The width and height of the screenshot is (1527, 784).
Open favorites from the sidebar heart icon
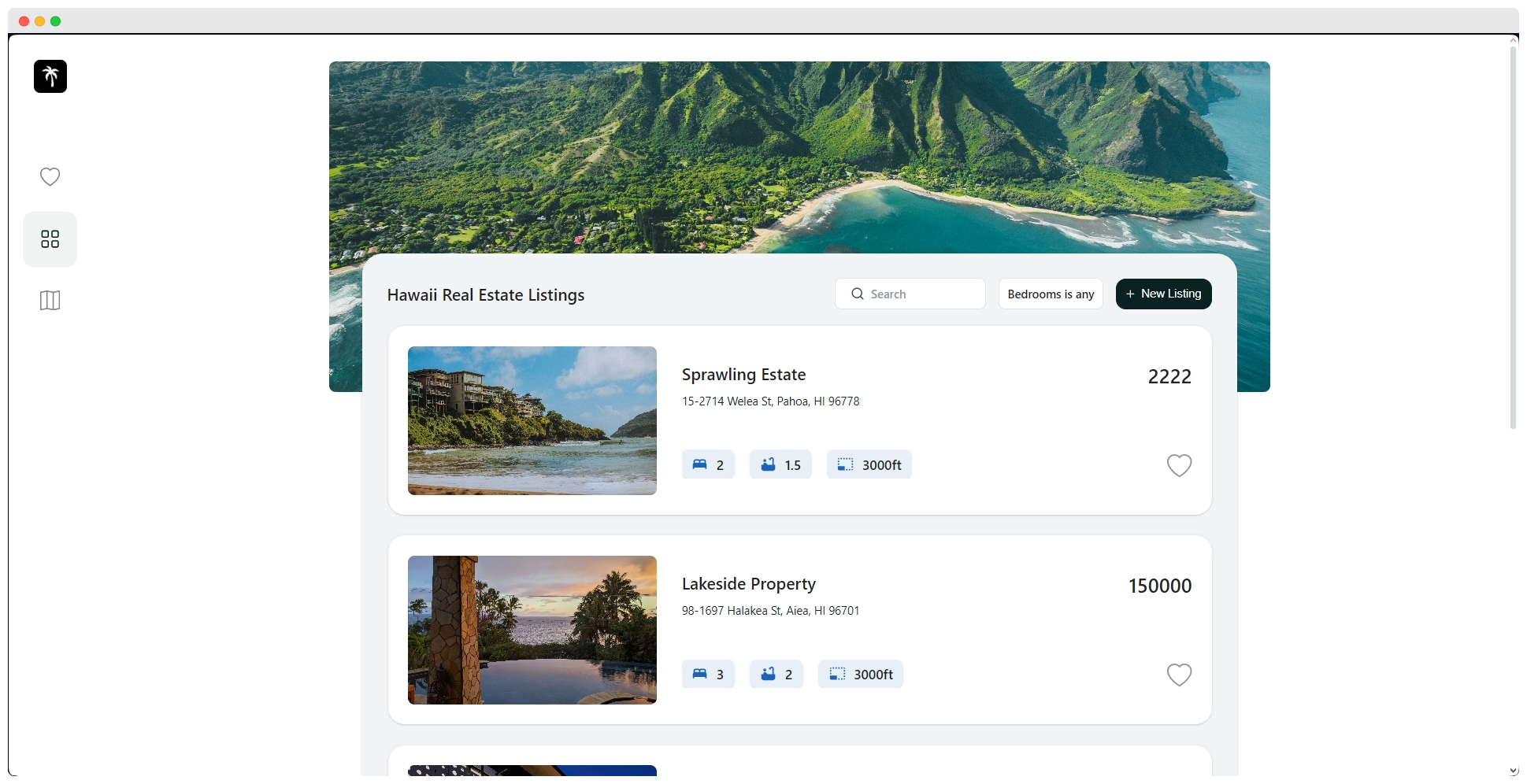pyautogui.click(x=50, y=177)
